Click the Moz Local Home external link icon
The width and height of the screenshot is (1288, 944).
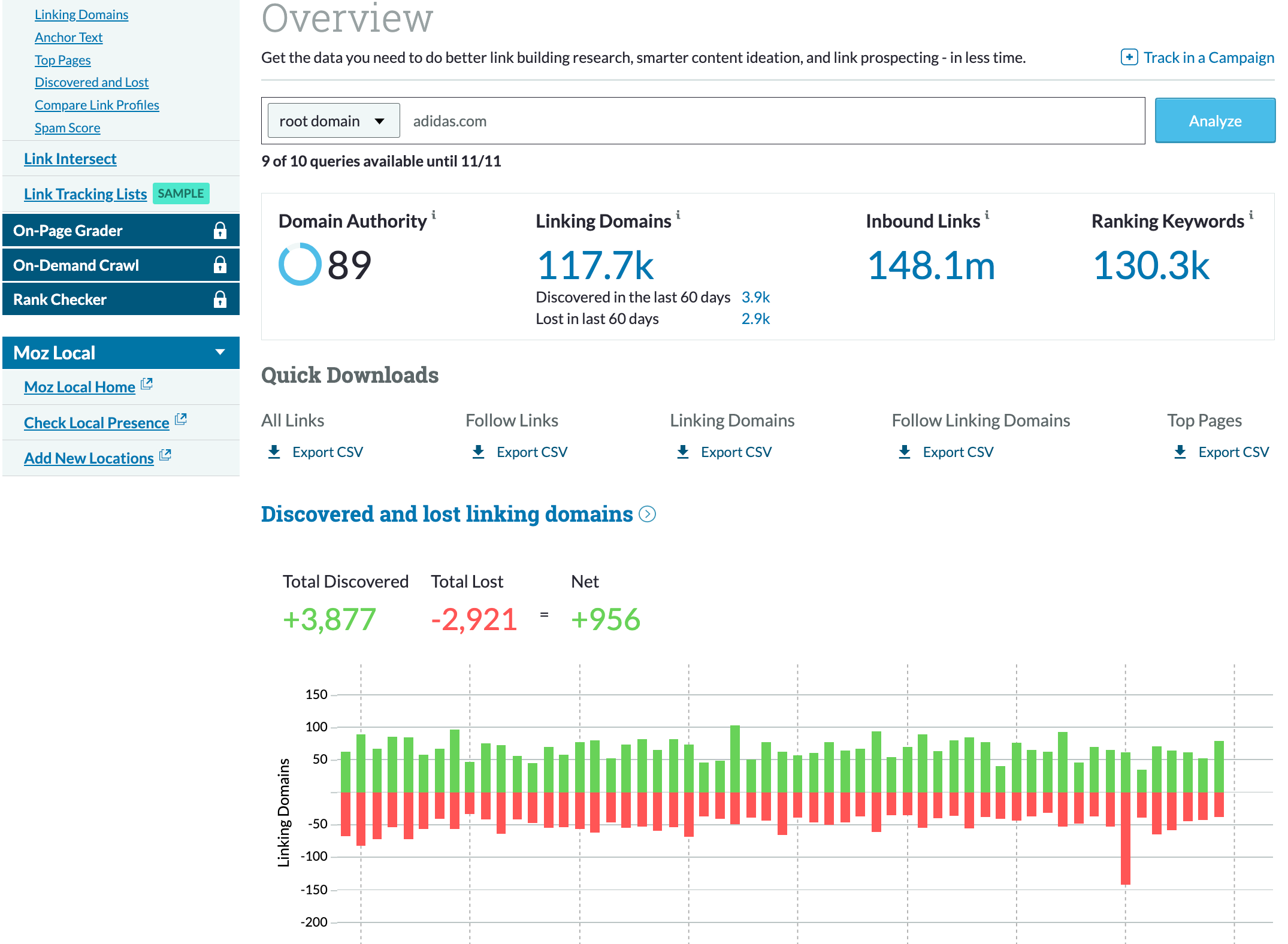click(147, 384)
